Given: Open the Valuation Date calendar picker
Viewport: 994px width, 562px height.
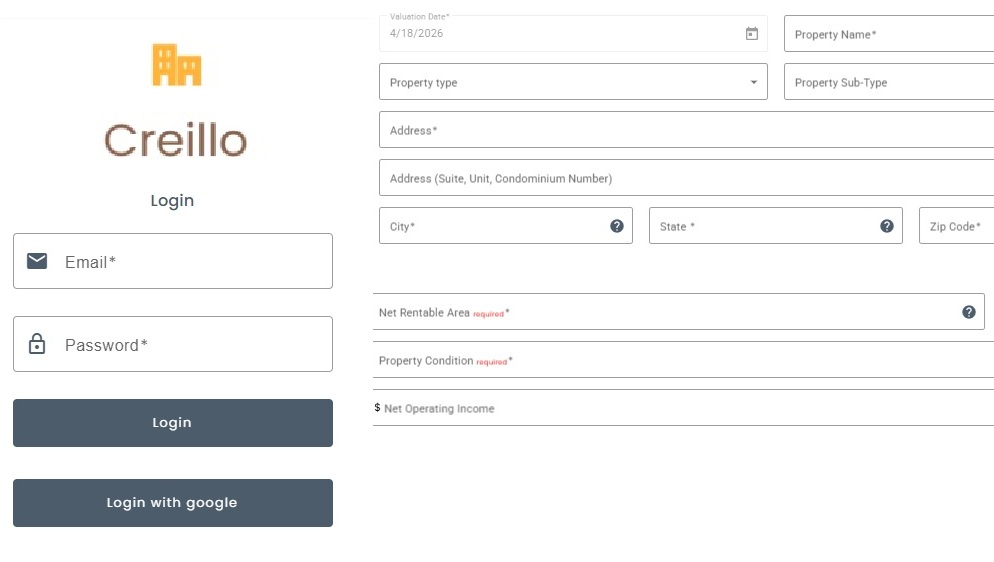Looking at the screenshot, I should [752, 34].
